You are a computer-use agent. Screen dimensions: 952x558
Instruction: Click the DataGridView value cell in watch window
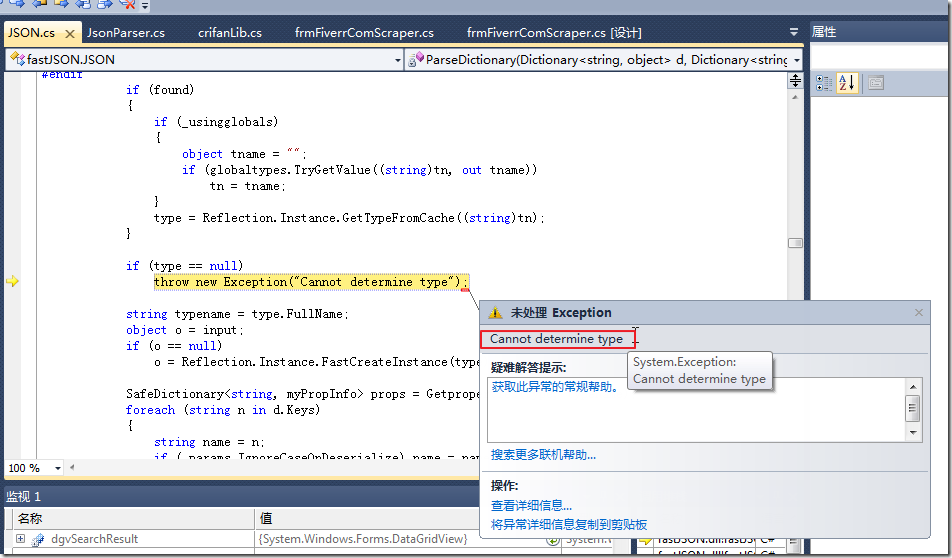[x=364, y=539]
